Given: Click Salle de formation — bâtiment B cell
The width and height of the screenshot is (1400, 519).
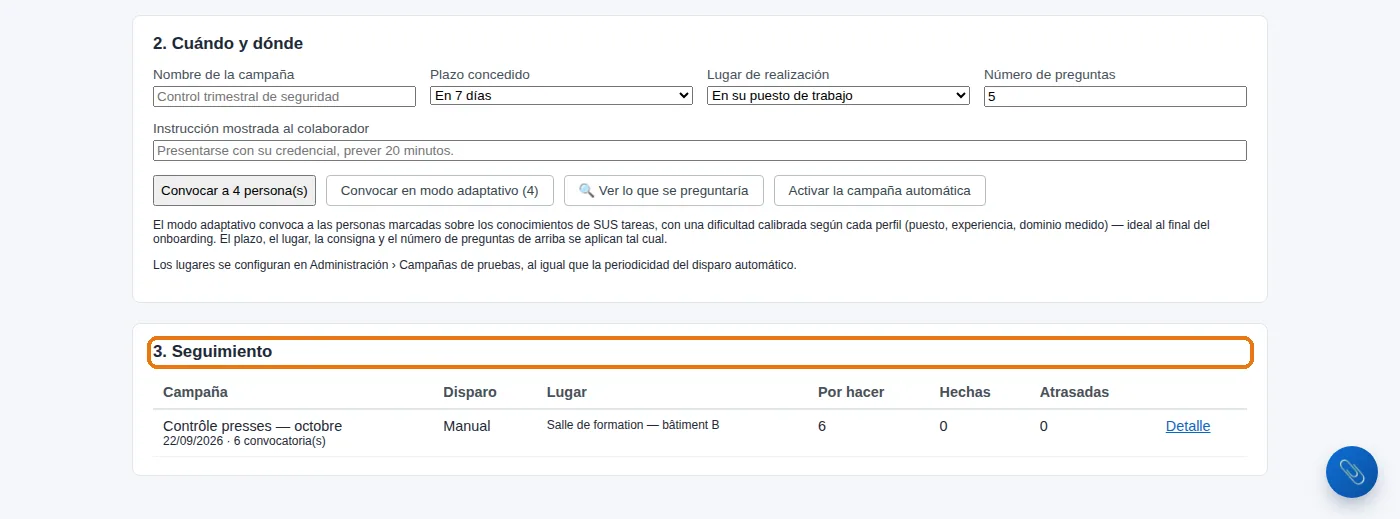Looking at the screenshot, I should click(x=633, y=425).
